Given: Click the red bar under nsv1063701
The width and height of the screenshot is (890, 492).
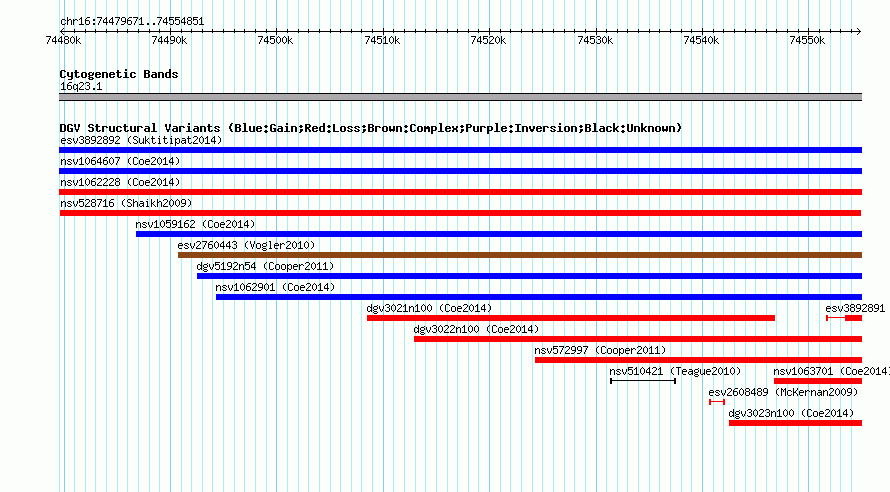Looking at the screenshot, I should tap(818, 381).
